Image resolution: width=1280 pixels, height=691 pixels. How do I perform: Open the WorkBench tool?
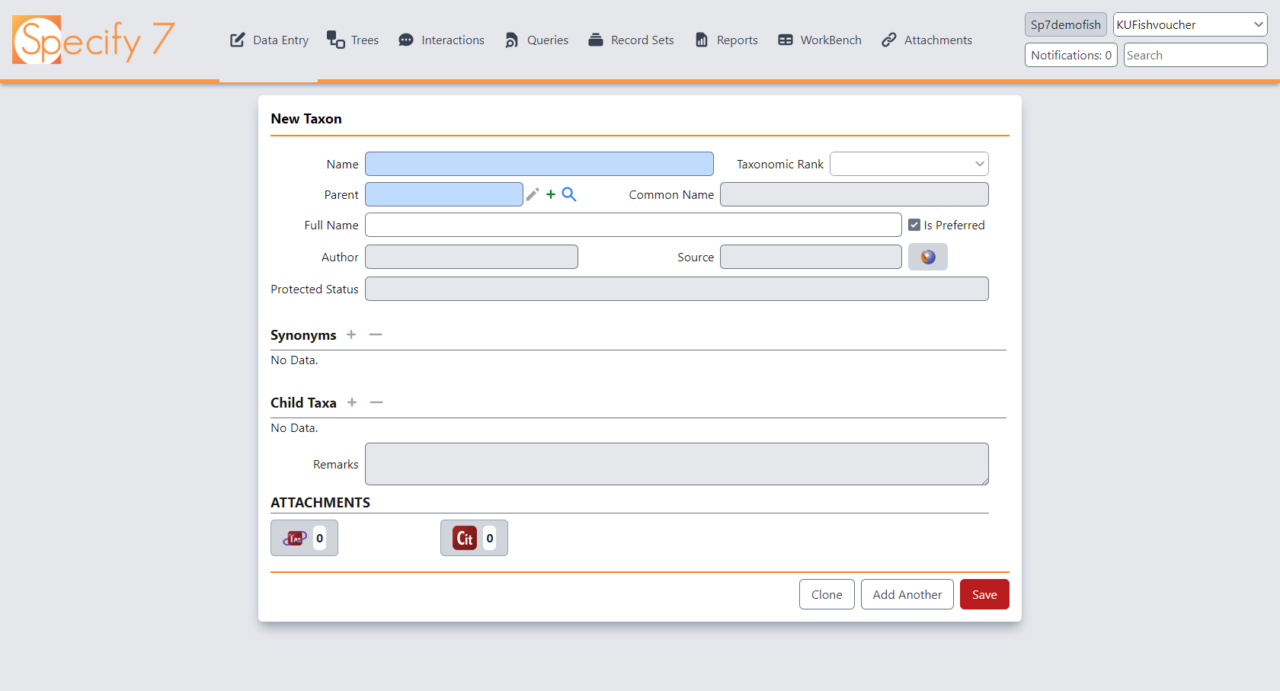point(819,40)
